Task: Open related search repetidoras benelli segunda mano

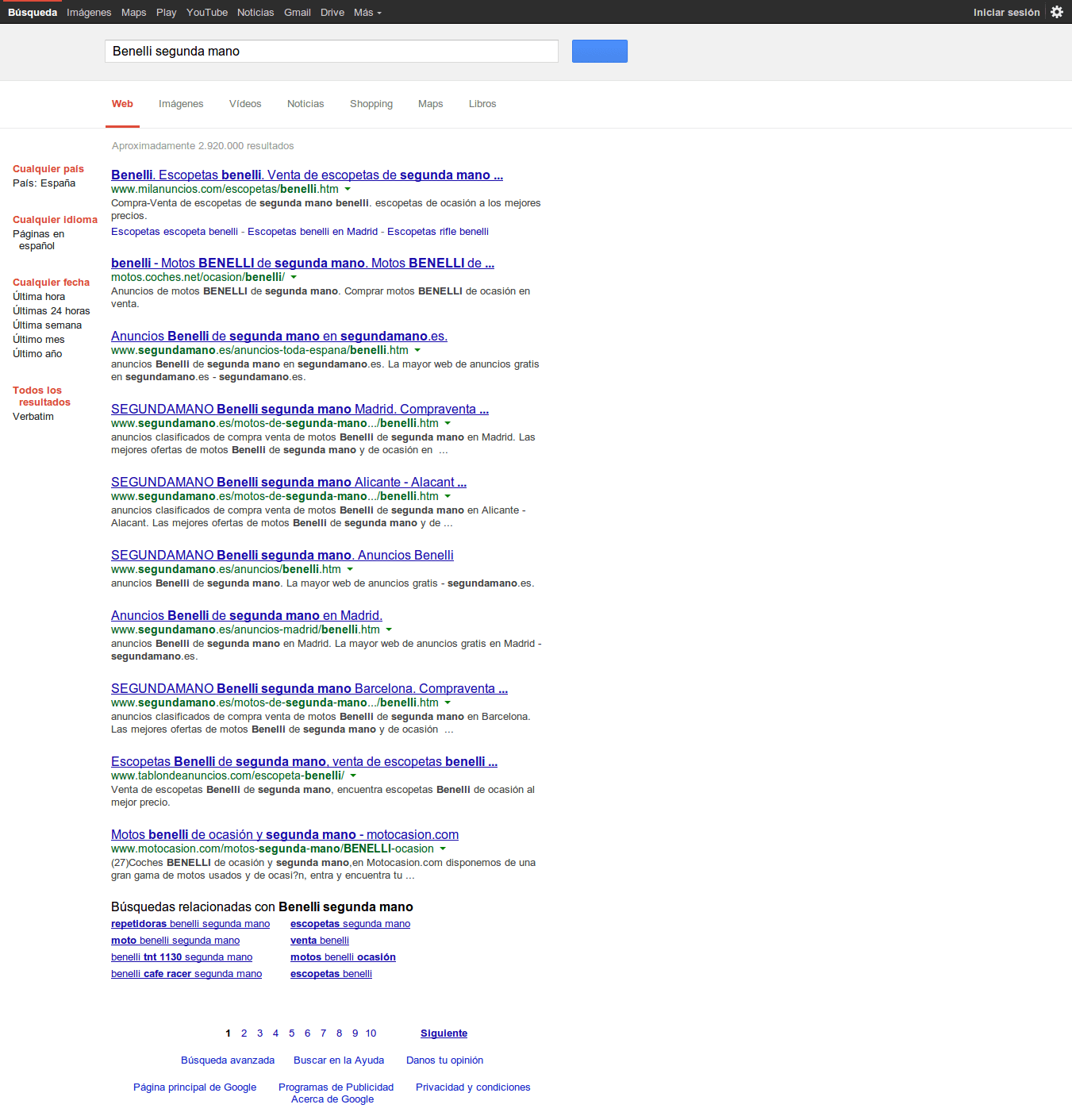Action: [x=190, y=924]
